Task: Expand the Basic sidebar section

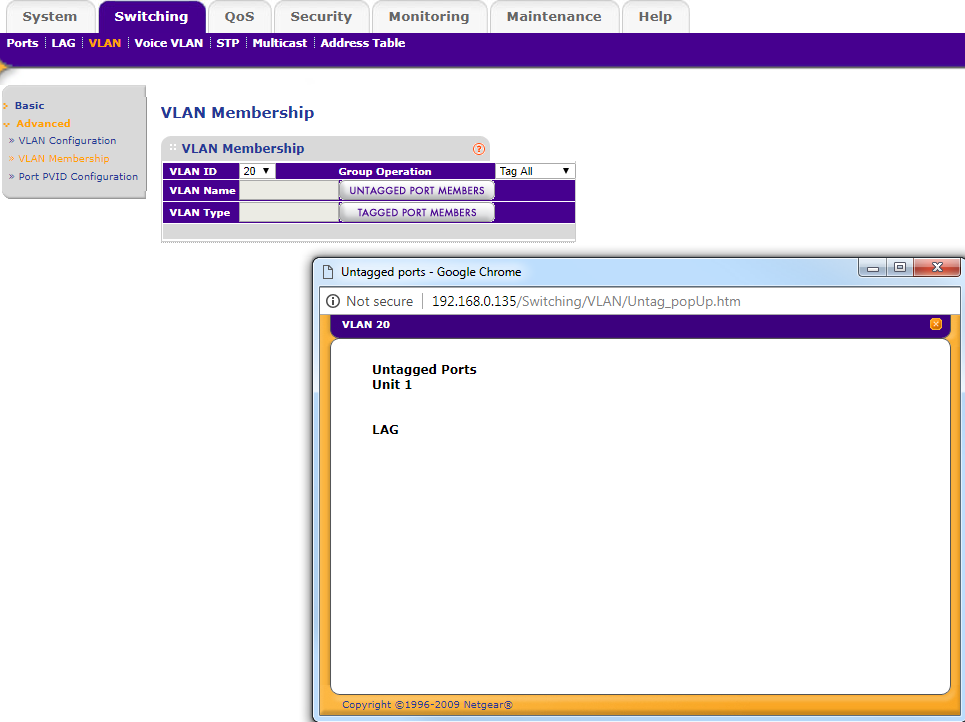Action: point(29,105)
